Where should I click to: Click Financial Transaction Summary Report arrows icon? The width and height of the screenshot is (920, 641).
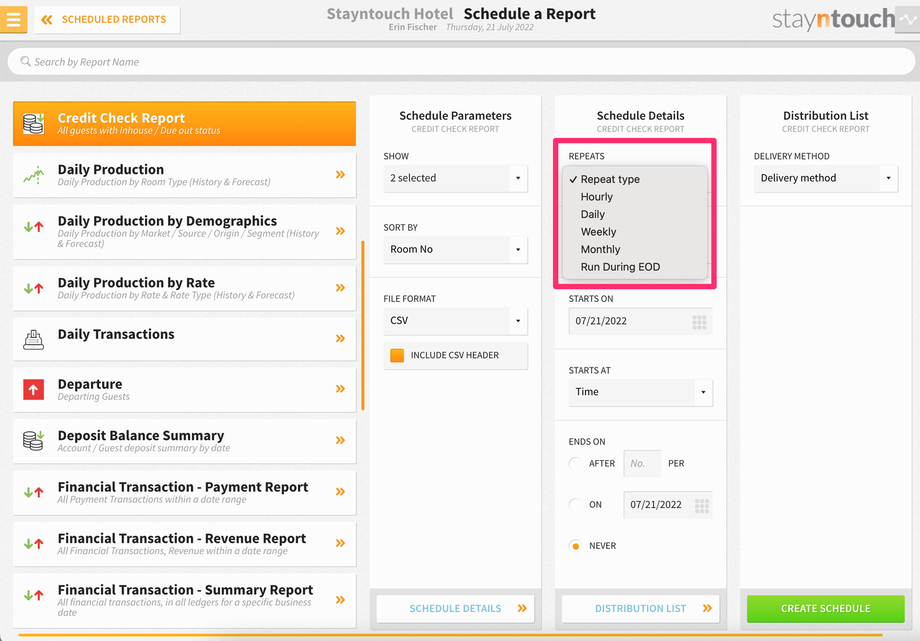click(x=33, y=595)
